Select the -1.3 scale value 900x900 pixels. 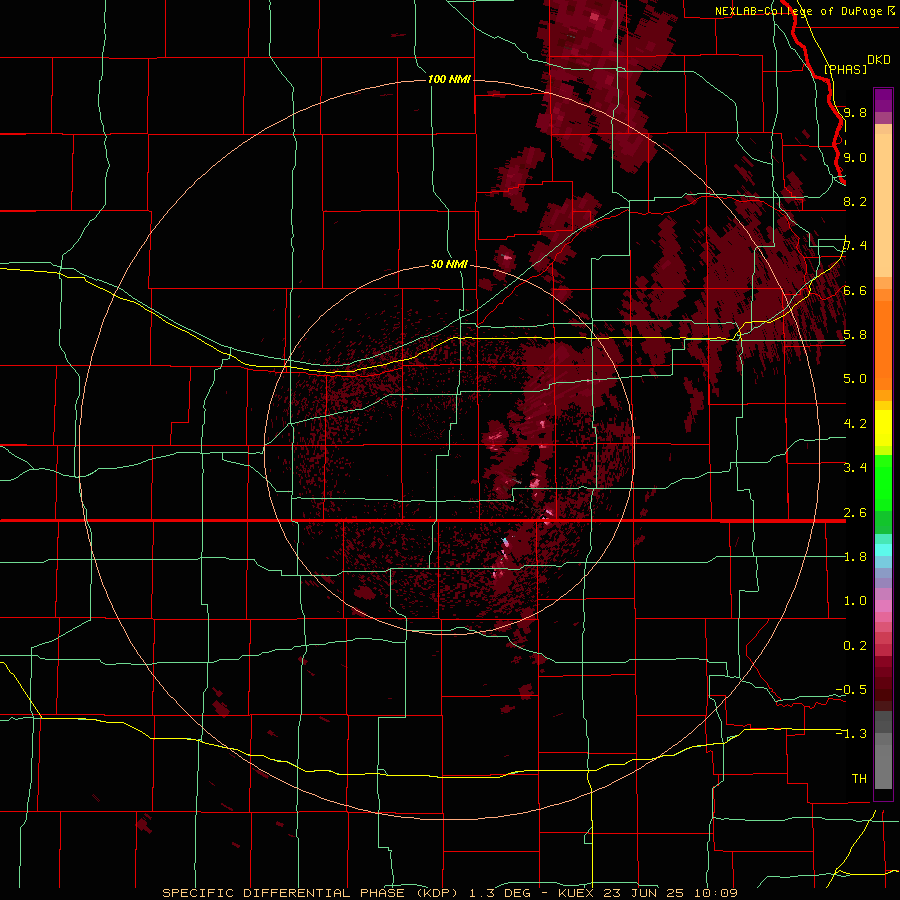tap(851, 734)
